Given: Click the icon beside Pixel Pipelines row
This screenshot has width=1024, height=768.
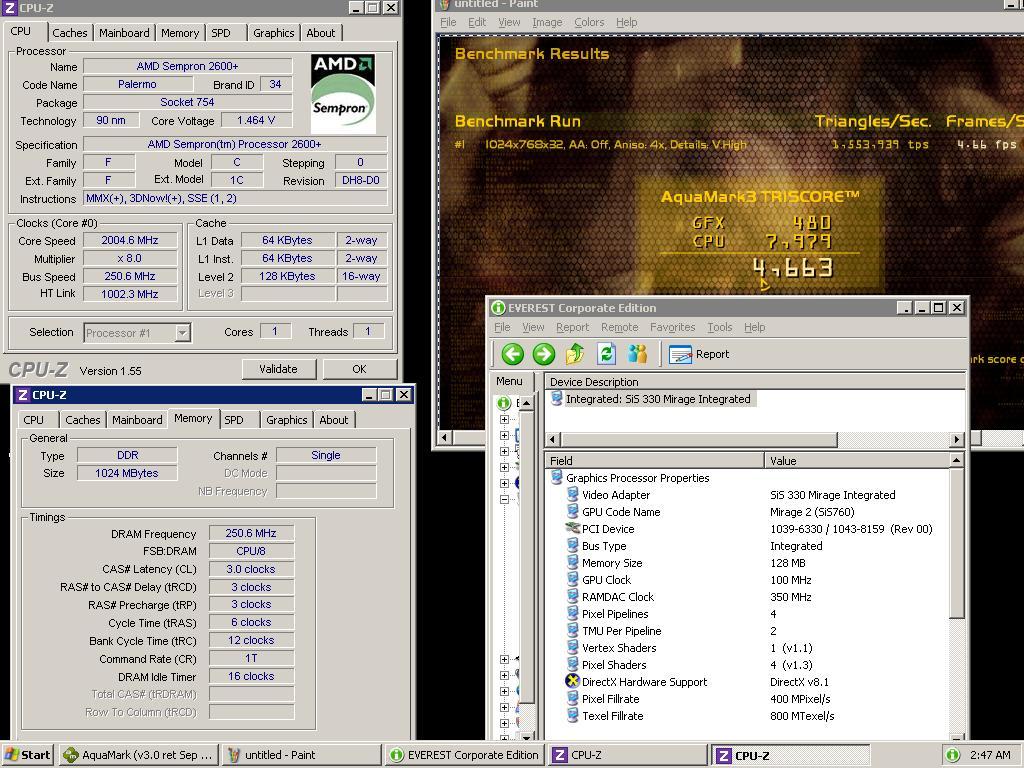Looking at the screenshot, I should pyautogui.click(x=573, y=613).
